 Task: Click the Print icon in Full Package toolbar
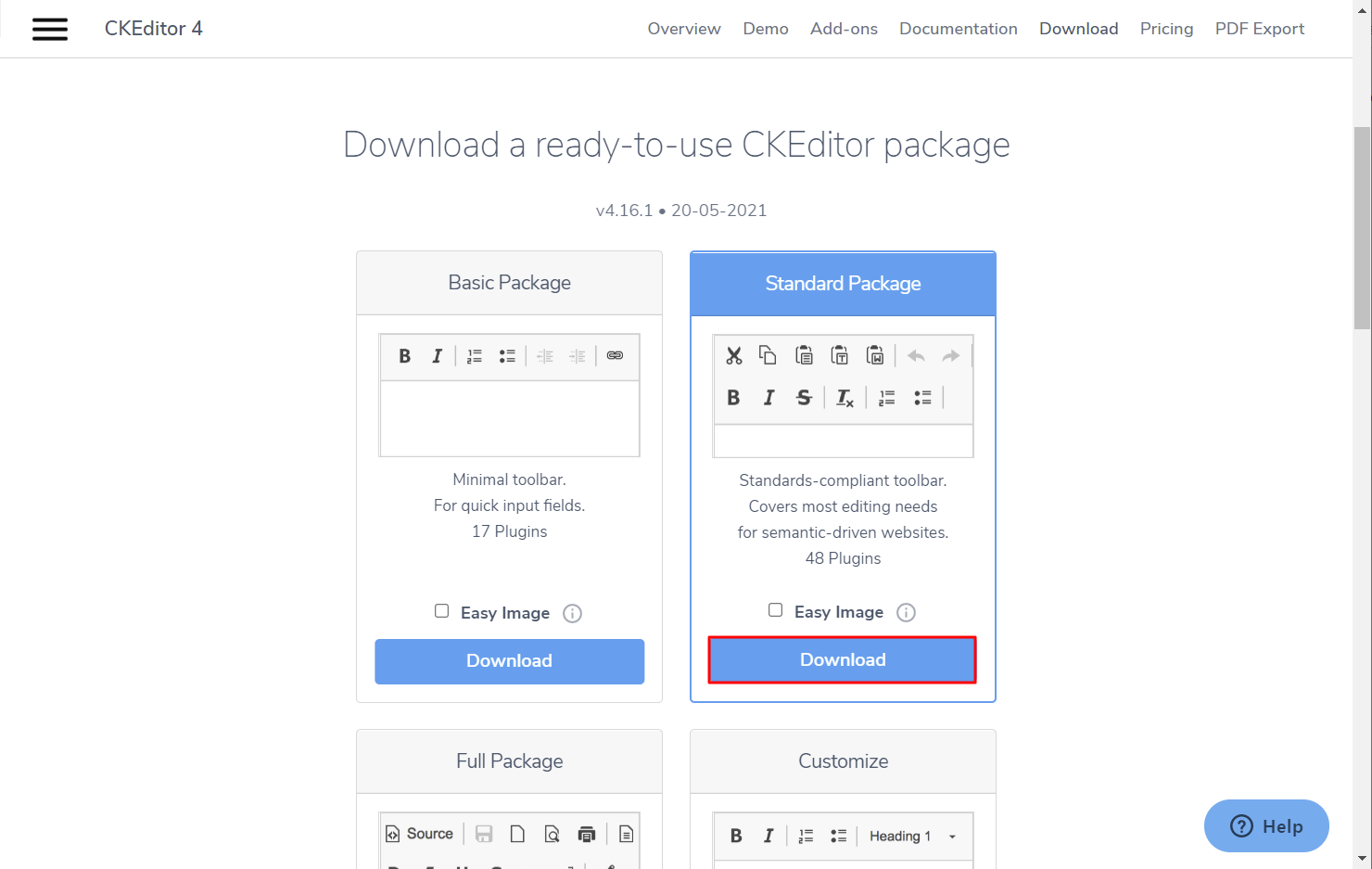[x=587, y=834]
